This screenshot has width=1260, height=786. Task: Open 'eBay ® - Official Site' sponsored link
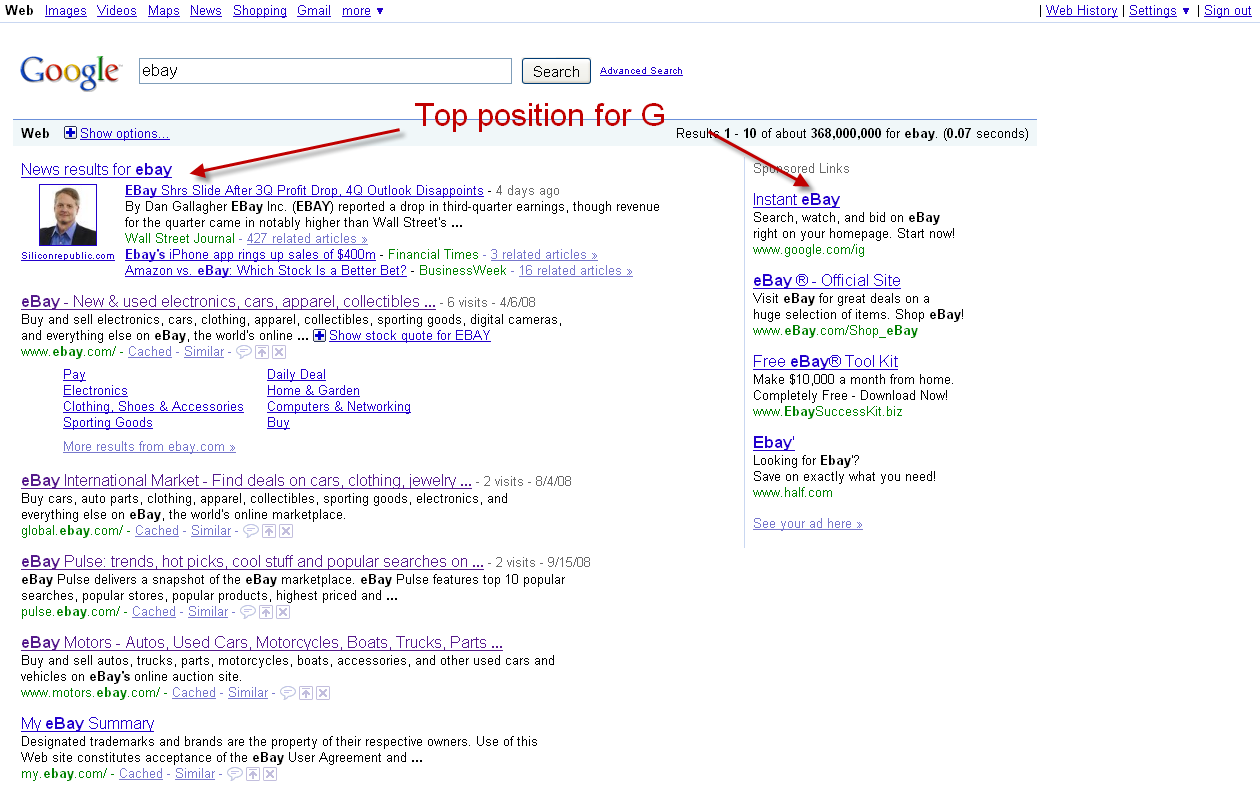(827, 281)
